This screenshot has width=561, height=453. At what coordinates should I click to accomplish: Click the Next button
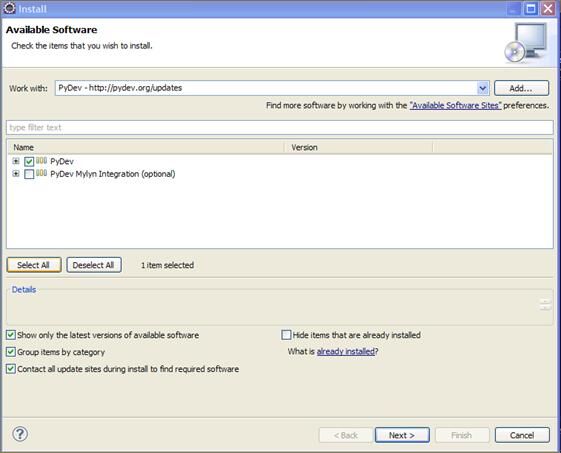click(x=402, y=435)
